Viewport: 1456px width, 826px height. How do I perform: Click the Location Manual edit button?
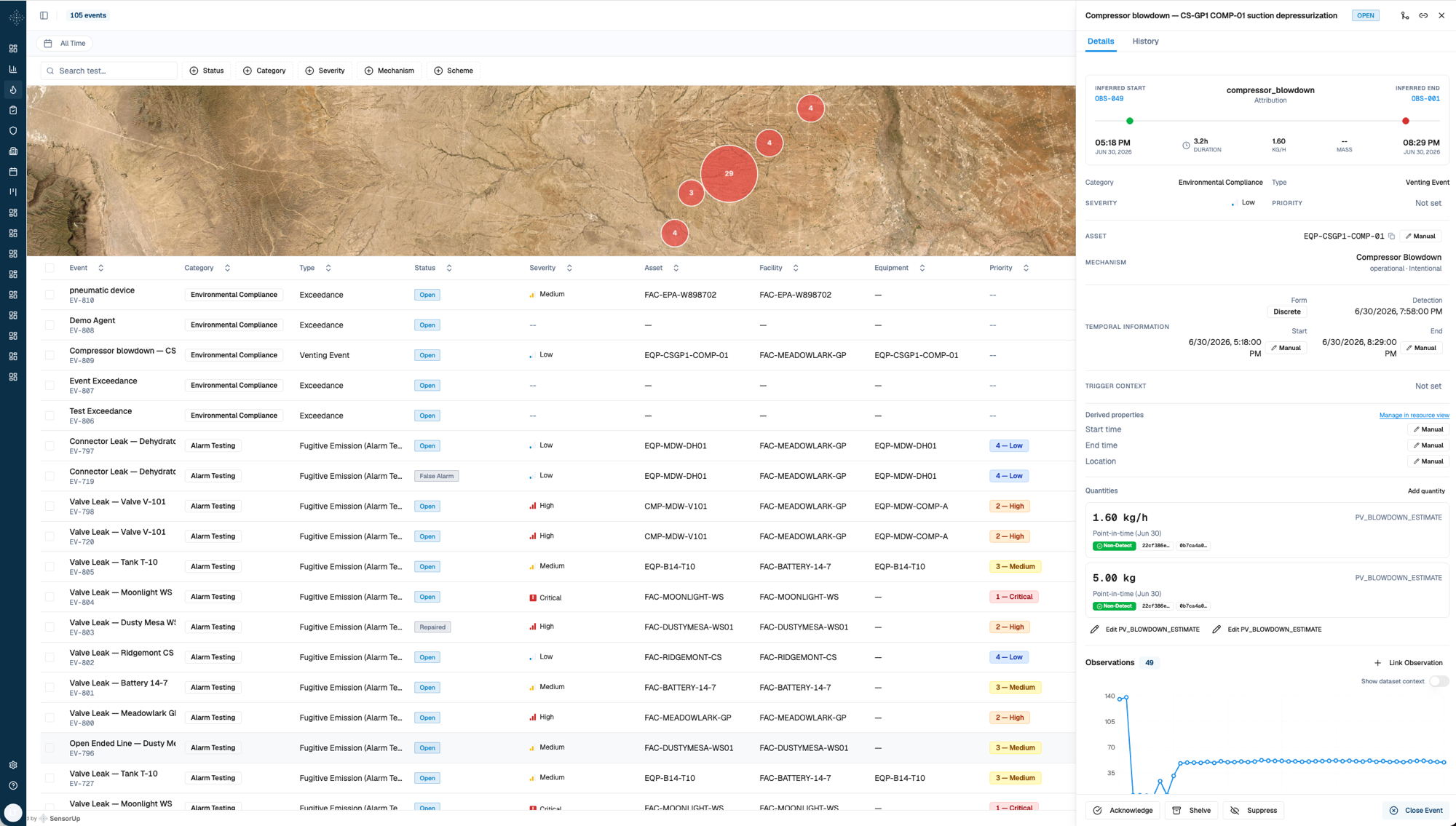tap(1428, 461)
